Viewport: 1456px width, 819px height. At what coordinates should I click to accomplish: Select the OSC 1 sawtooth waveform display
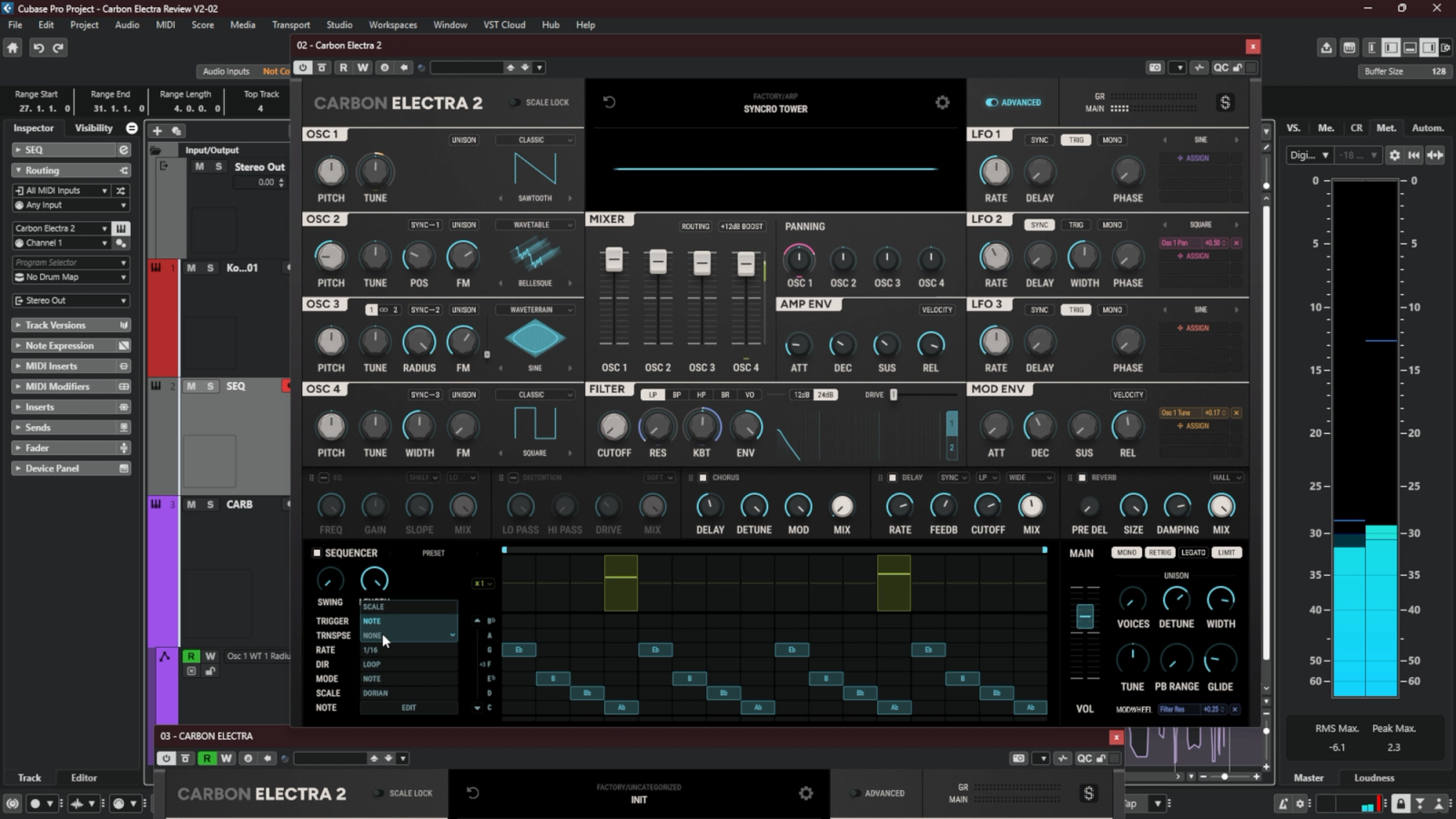click(535, 169)
